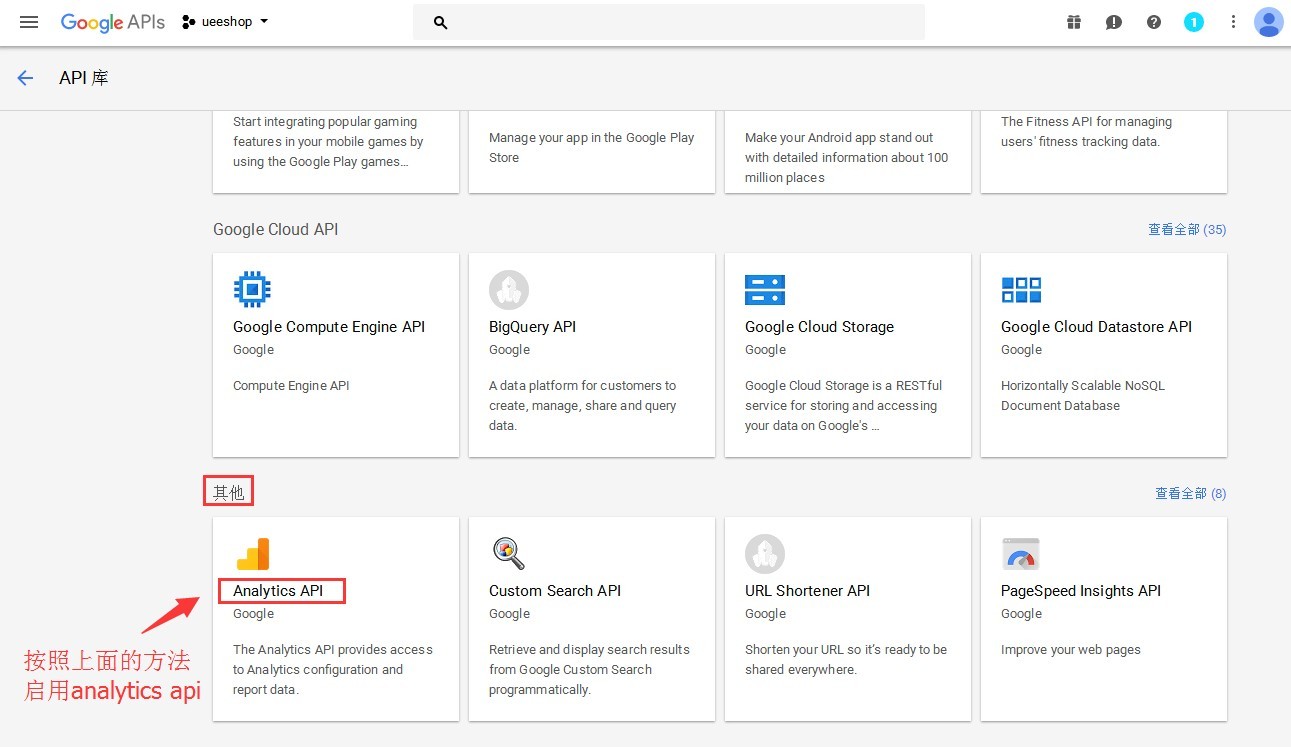The width and height of the screenshot is (1291, 747).
Task: Open the PageSpeed Insights API title
Action: (1081, 591)
